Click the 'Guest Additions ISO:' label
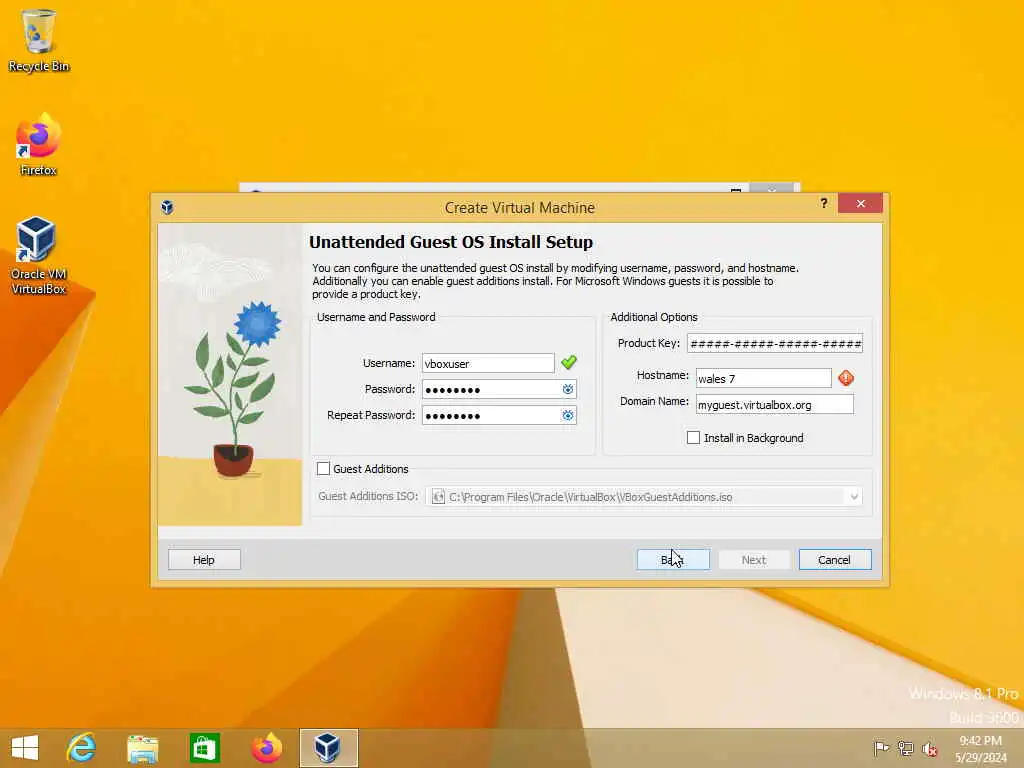1024x768 pixels. tap(368, 496)
